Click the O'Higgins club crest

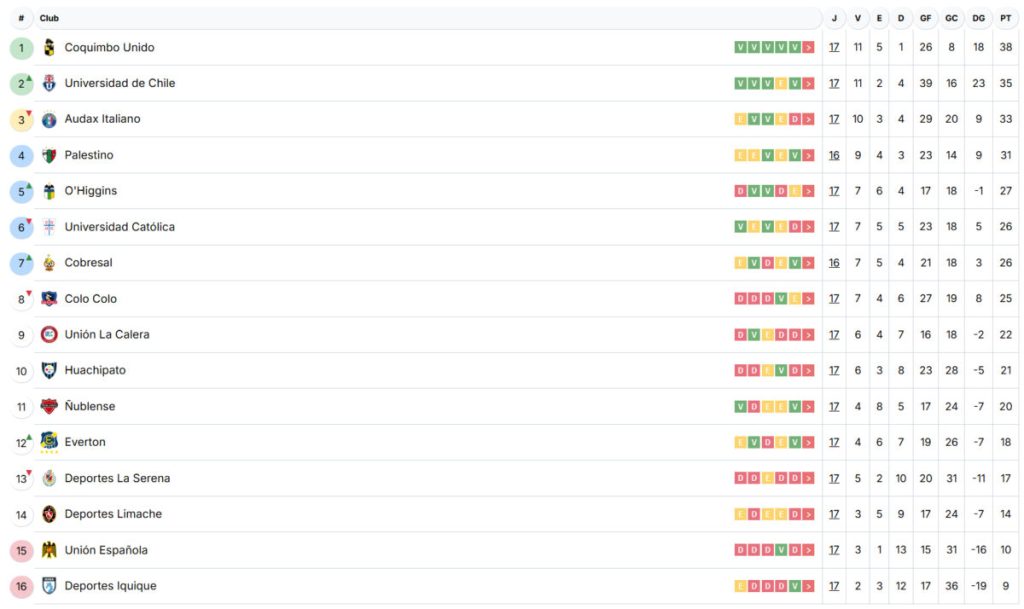49,191
